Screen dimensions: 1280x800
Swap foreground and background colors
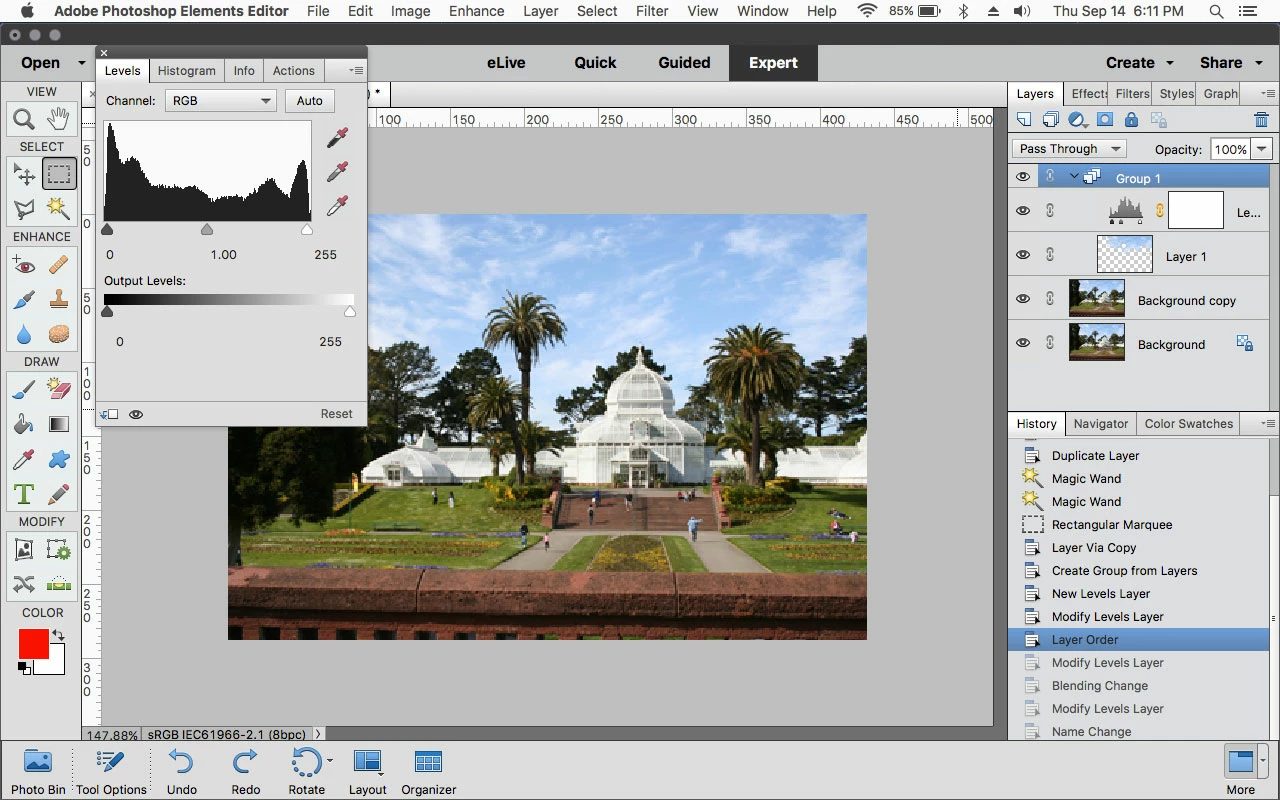pyautogui.click(x=59, y=635)
